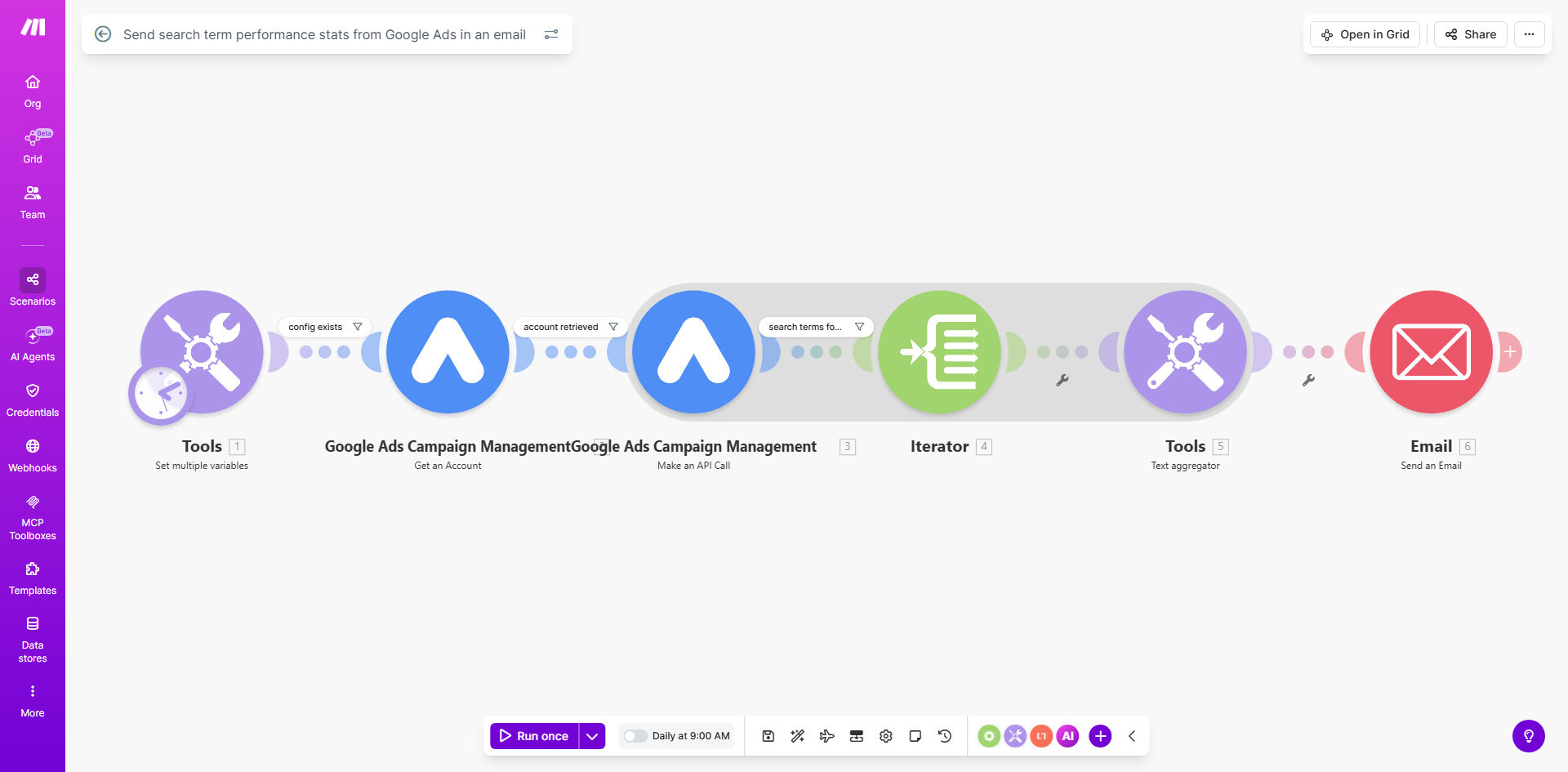Edit the scenario name field
Viewport: 1568px width, 772px height.
tap(324, 34)
